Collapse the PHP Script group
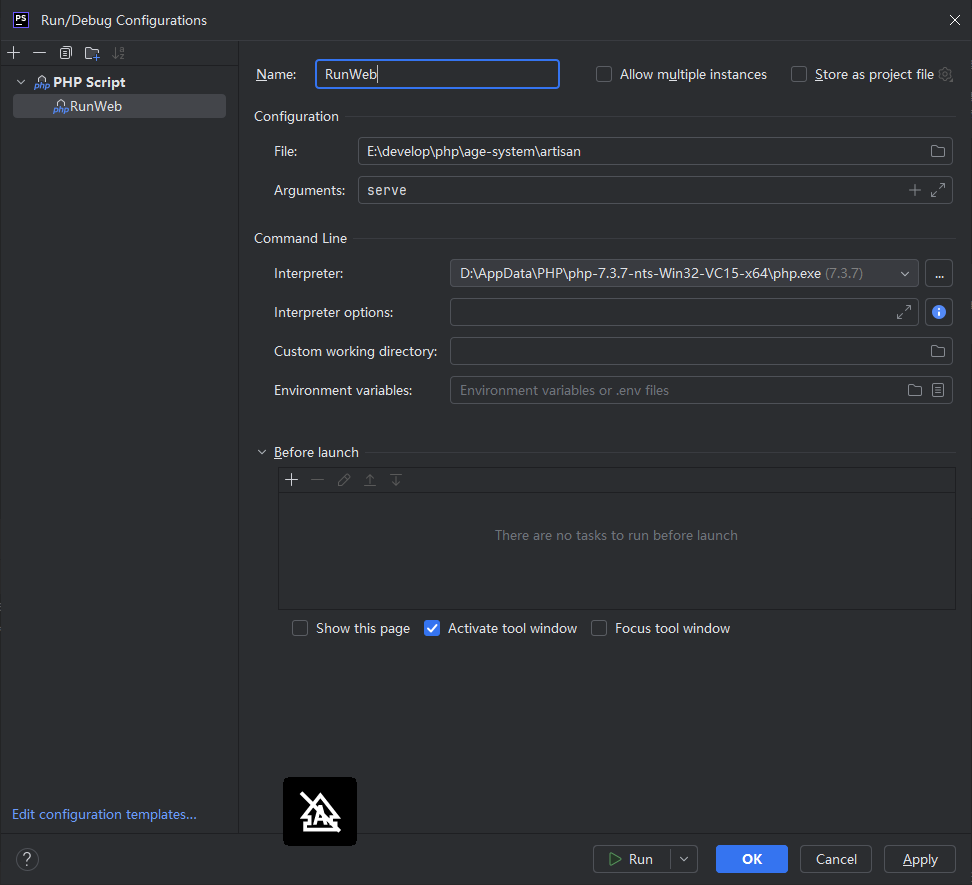The width and height of the screenshot is (972, 885). coord(20,81)
